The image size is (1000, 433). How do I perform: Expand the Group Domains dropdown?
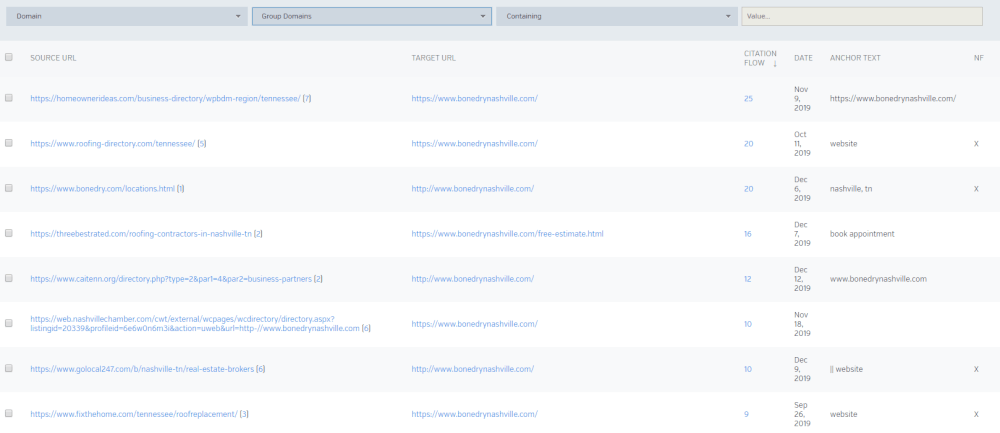tap(371, 16)
